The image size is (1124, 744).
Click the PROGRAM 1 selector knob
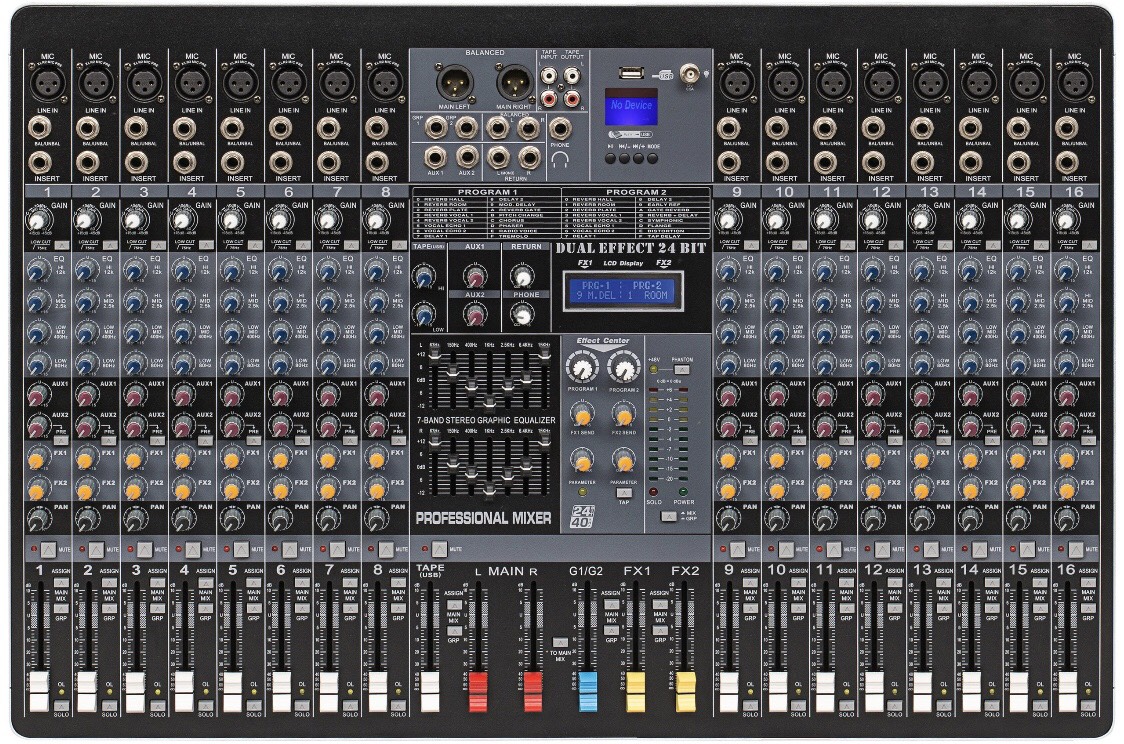(x=582, y=368)
